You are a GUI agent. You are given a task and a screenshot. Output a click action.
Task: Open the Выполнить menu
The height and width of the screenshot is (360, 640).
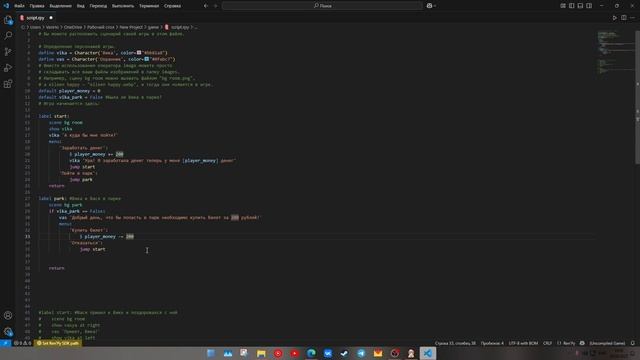pos(123,6)
